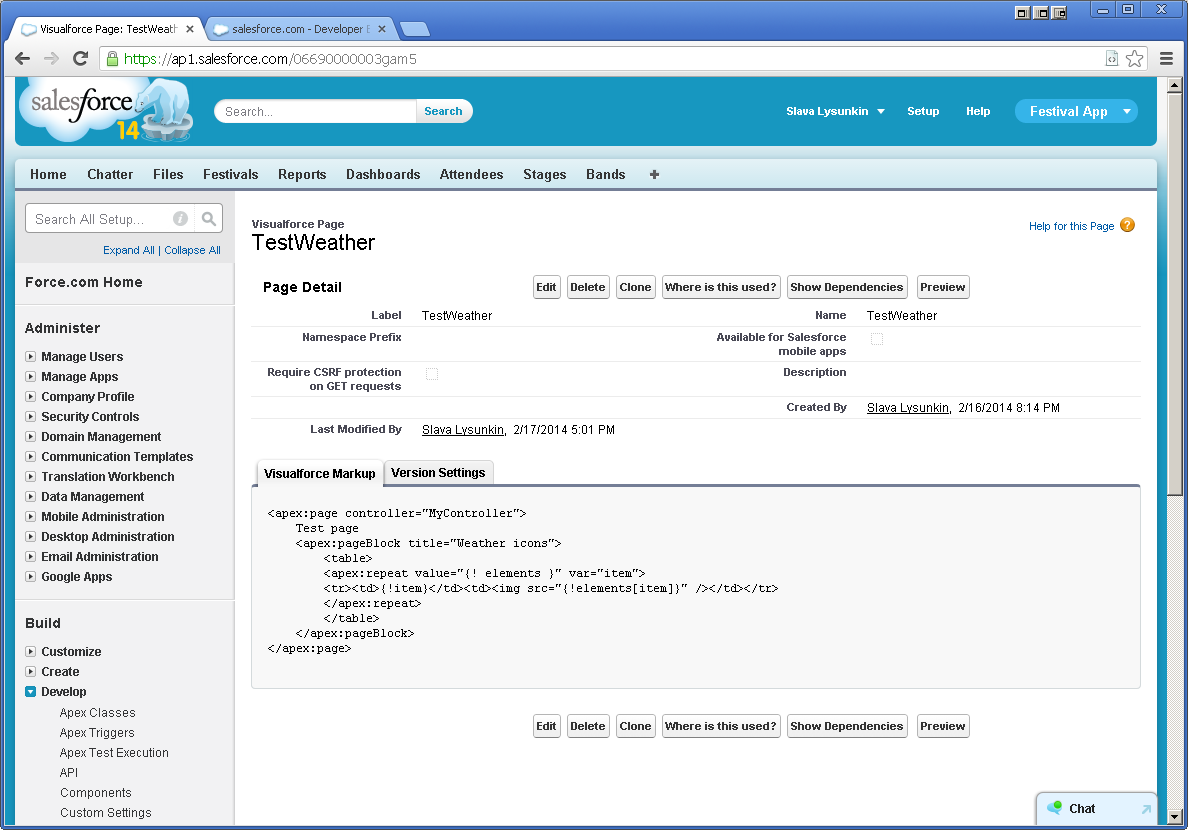The height and width of the screenshot is (830, 1188).
Task: Expand the Create section
Action: click(30, 672)
